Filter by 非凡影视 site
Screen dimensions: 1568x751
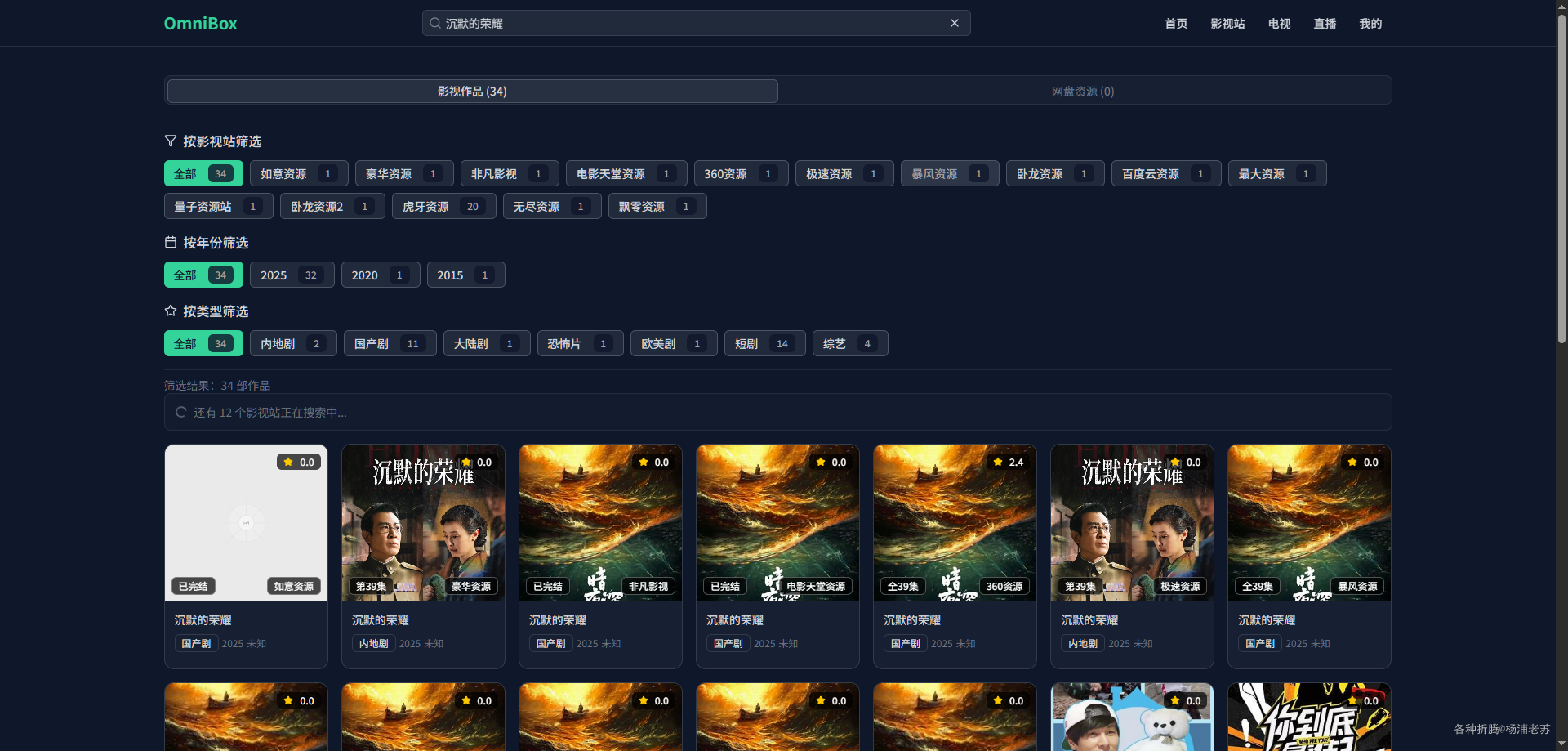point(510,173)
